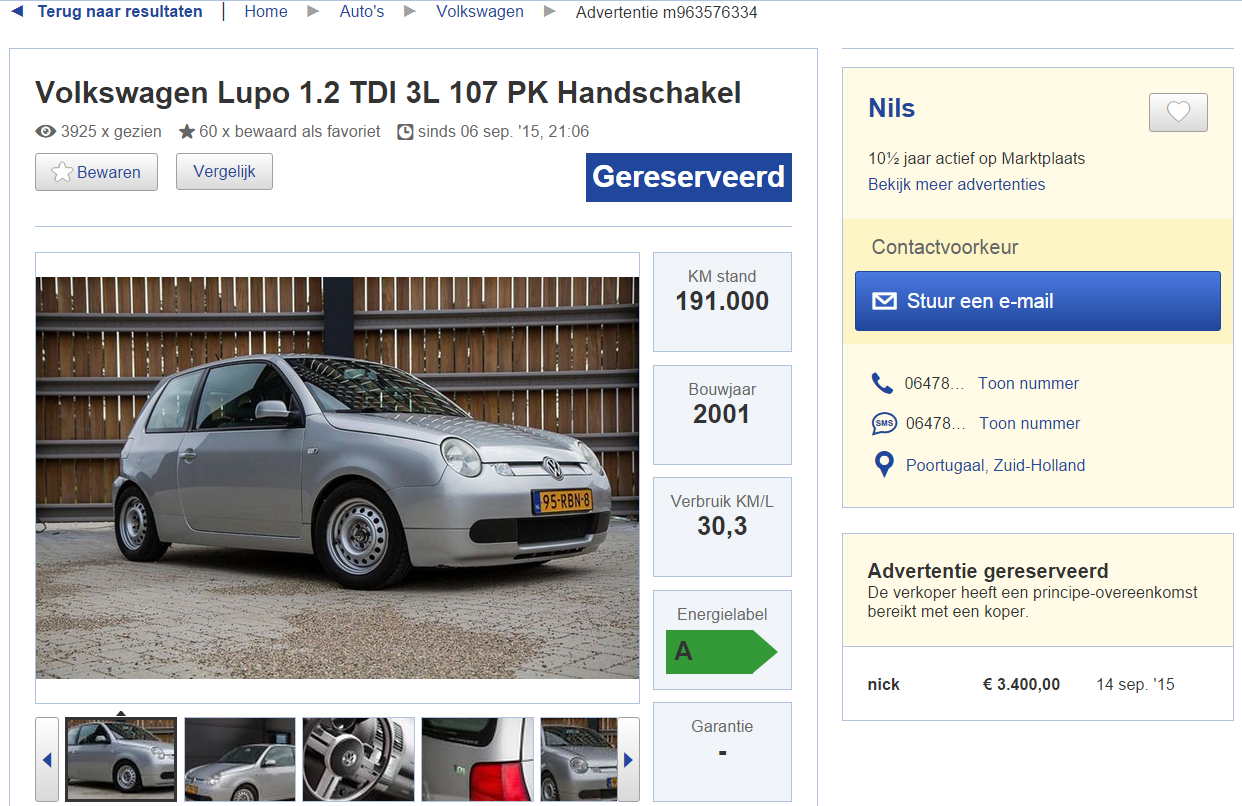This screenshot has height=806, width=1242.
Task: Reveal phone number via first Toon nummer
Action: click(1028, 383)
